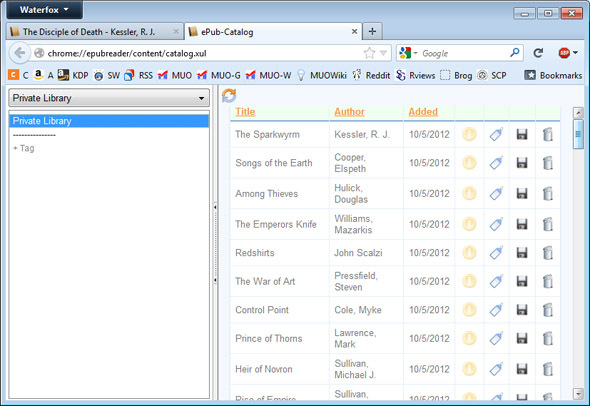The image size is (590, 406).
Task: Expand the Google search engine selector
Action: (408, 53)
